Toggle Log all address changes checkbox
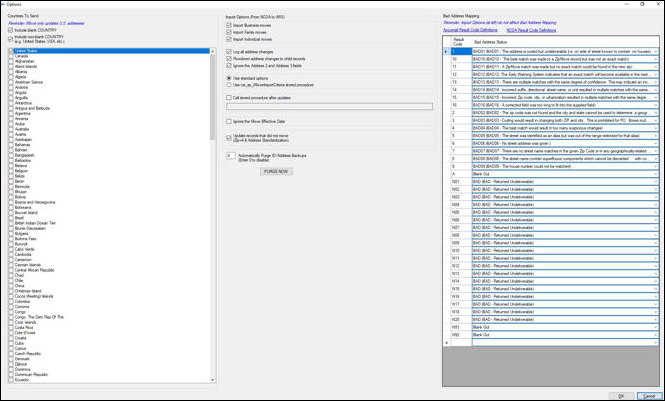665x401 pixels. click(x=229, y=52)
